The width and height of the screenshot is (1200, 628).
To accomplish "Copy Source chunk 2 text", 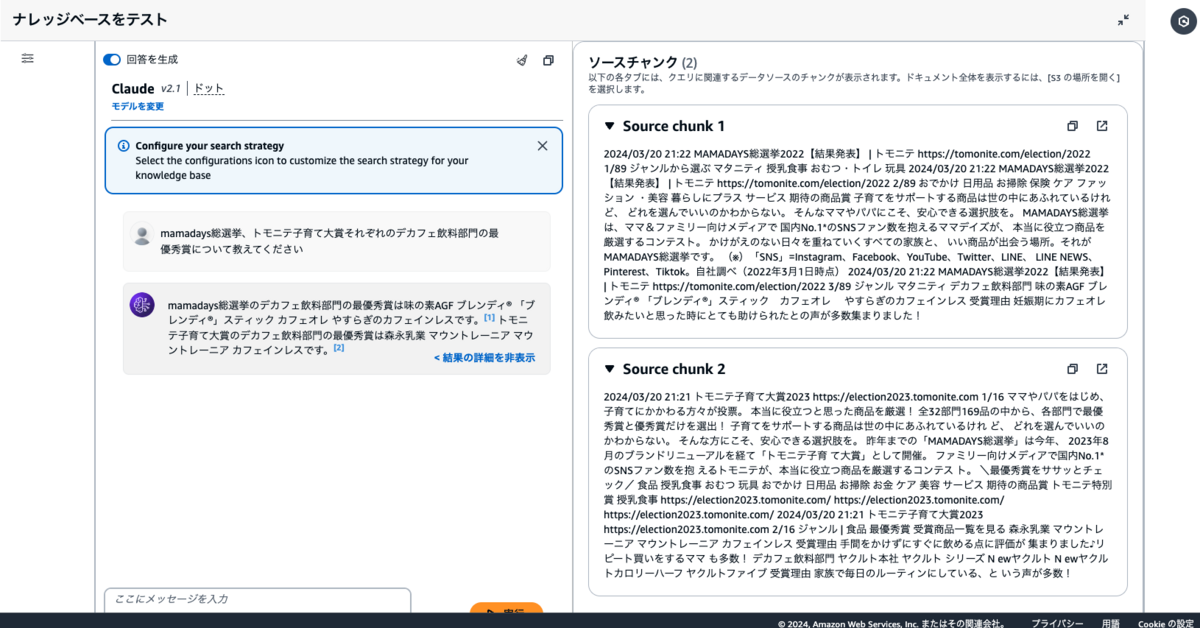I will (1072, 369).
